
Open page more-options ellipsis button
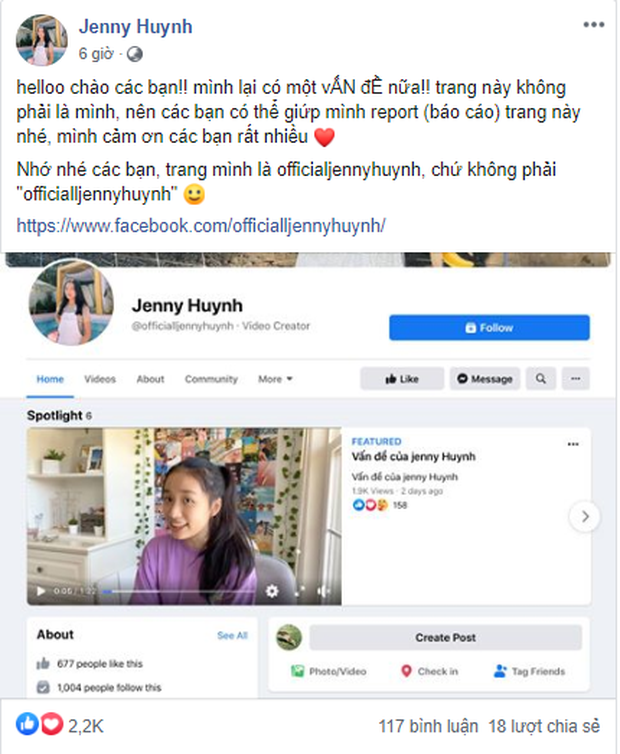pos(575,378)
